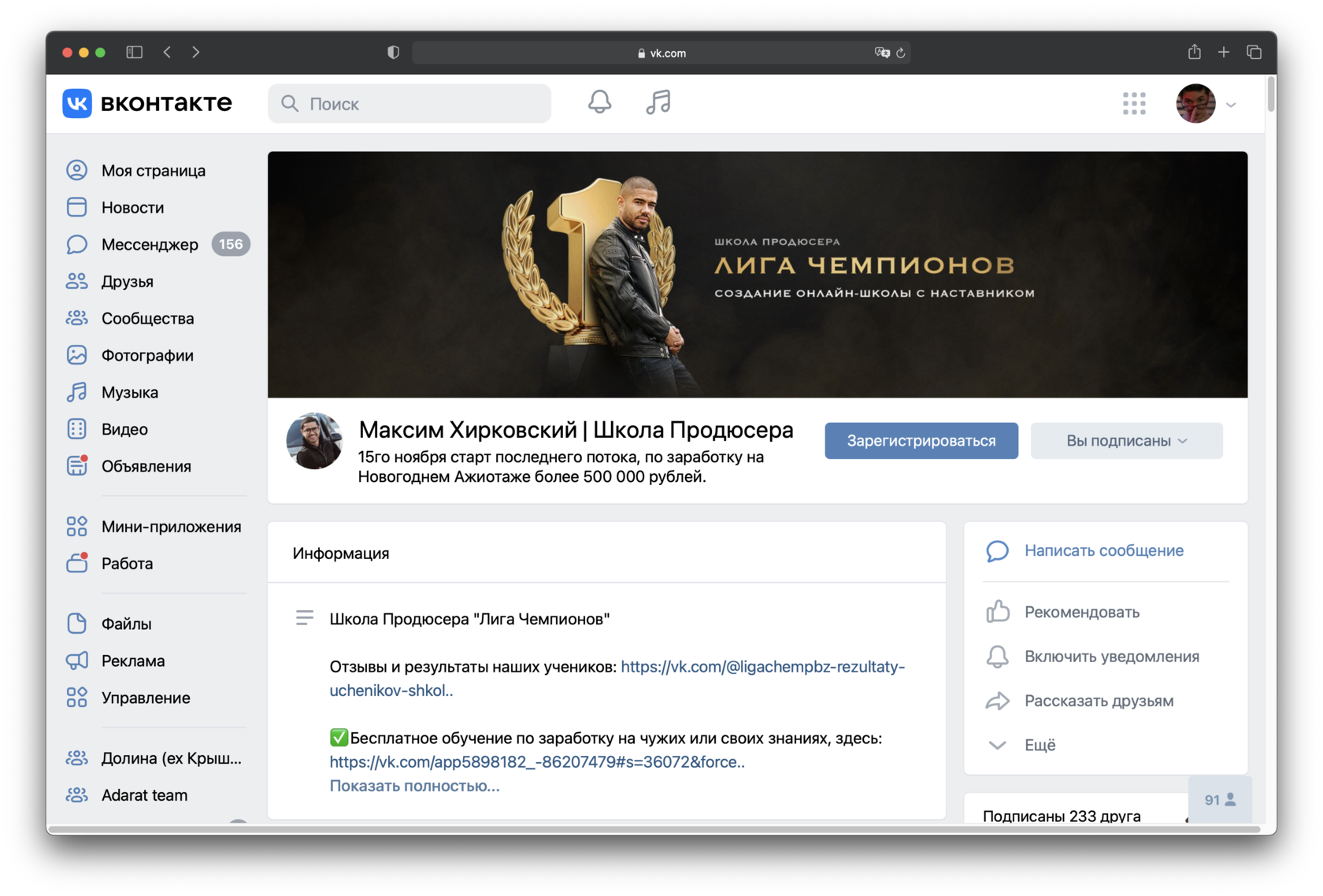Image resolution: width=1323 pixels, height=896 pixels.
Task: Click the Зарегистрироваться button
Action: click(x=921, y=441)
